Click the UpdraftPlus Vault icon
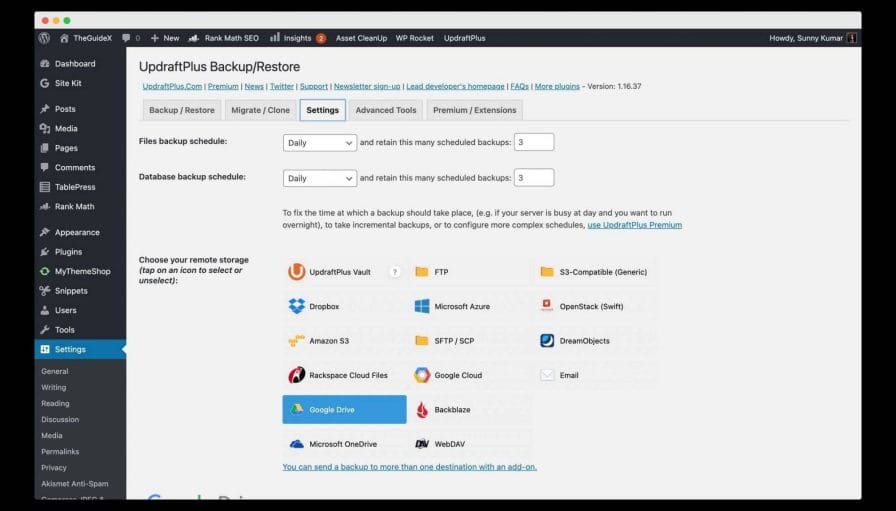Image resolution: width=896 pixels, height=511 pixels. (x=297, y=272)
